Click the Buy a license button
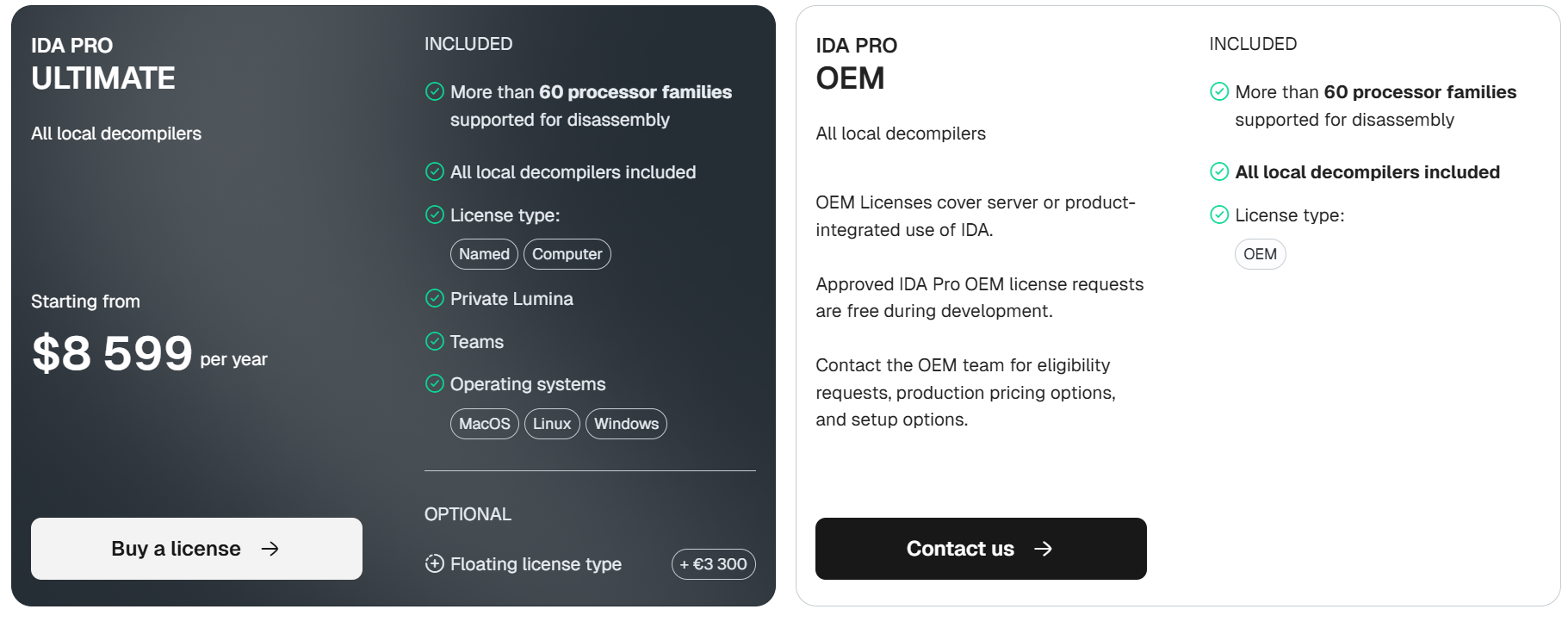1568x628 pixels. 196,549
